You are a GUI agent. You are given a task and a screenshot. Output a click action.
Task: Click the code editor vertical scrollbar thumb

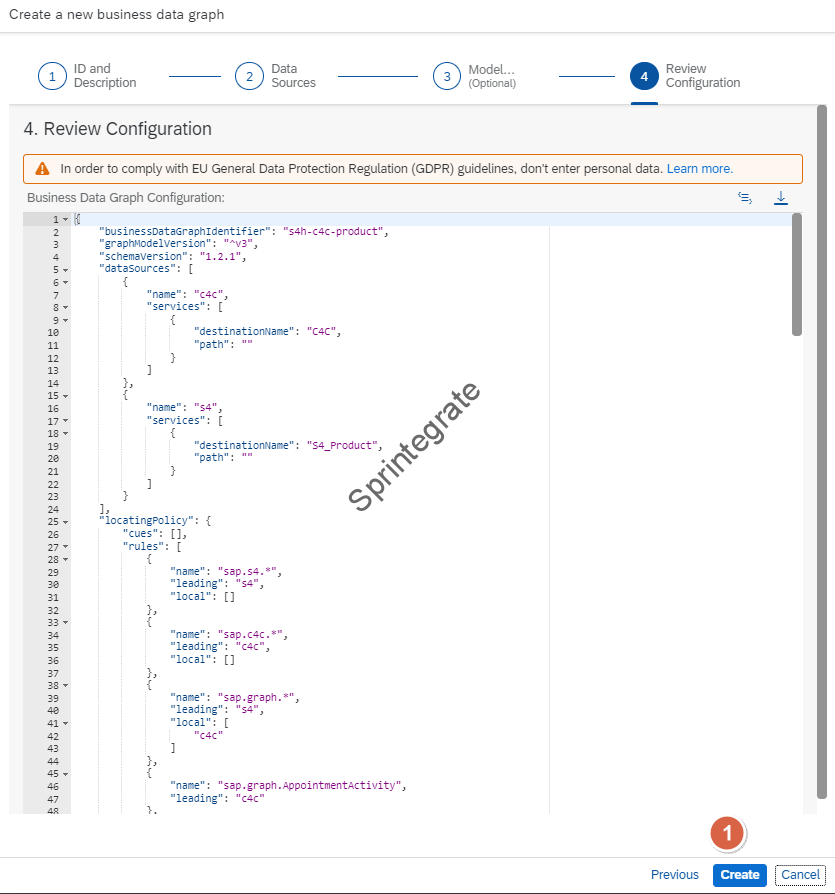(797, 275)
